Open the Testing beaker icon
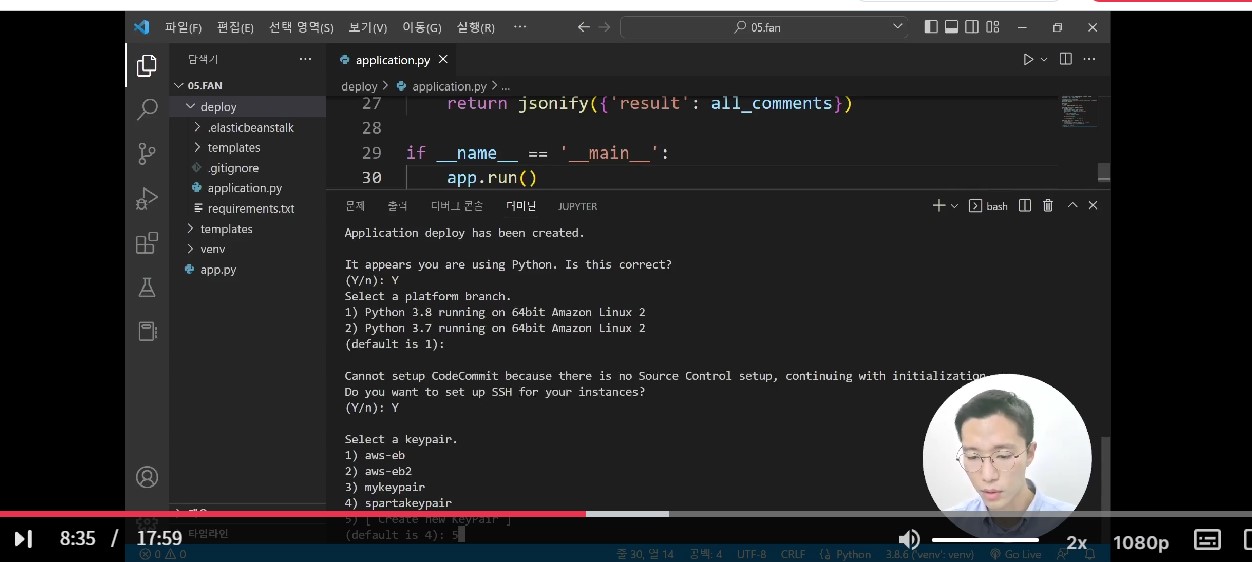 147,287
